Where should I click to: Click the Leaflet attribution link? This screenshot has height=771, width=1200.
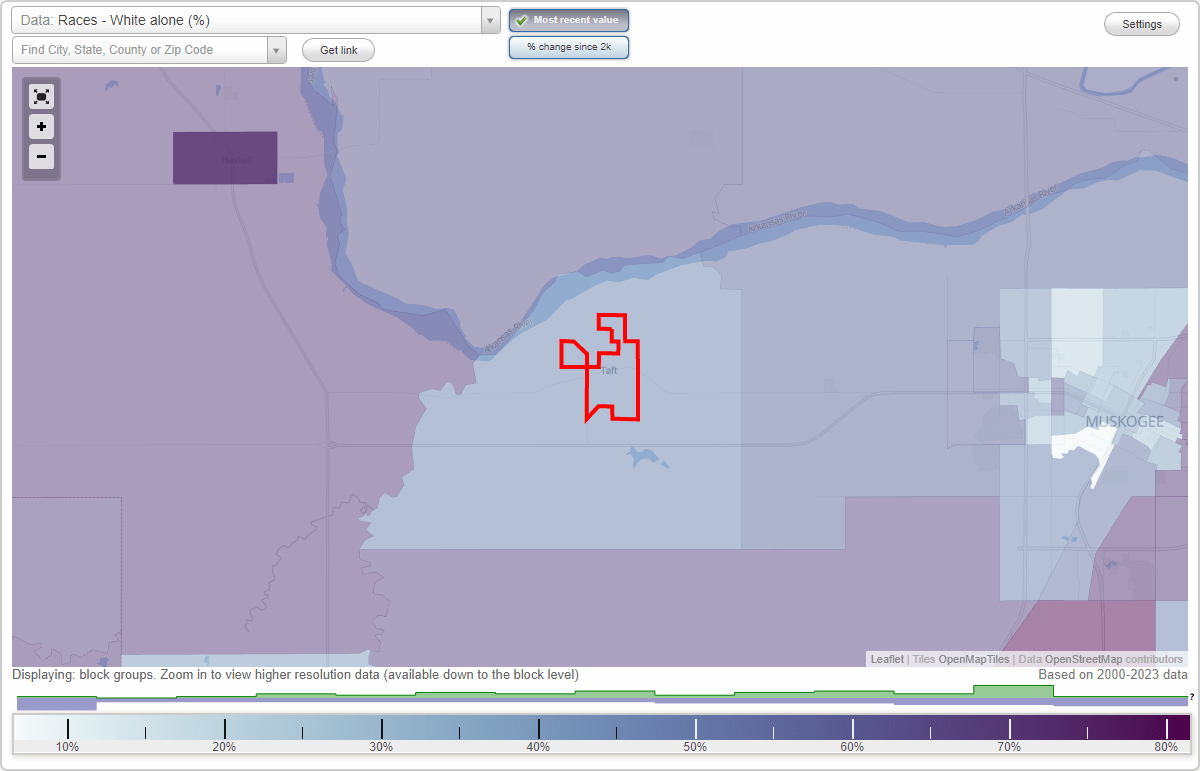pos(886,659)
